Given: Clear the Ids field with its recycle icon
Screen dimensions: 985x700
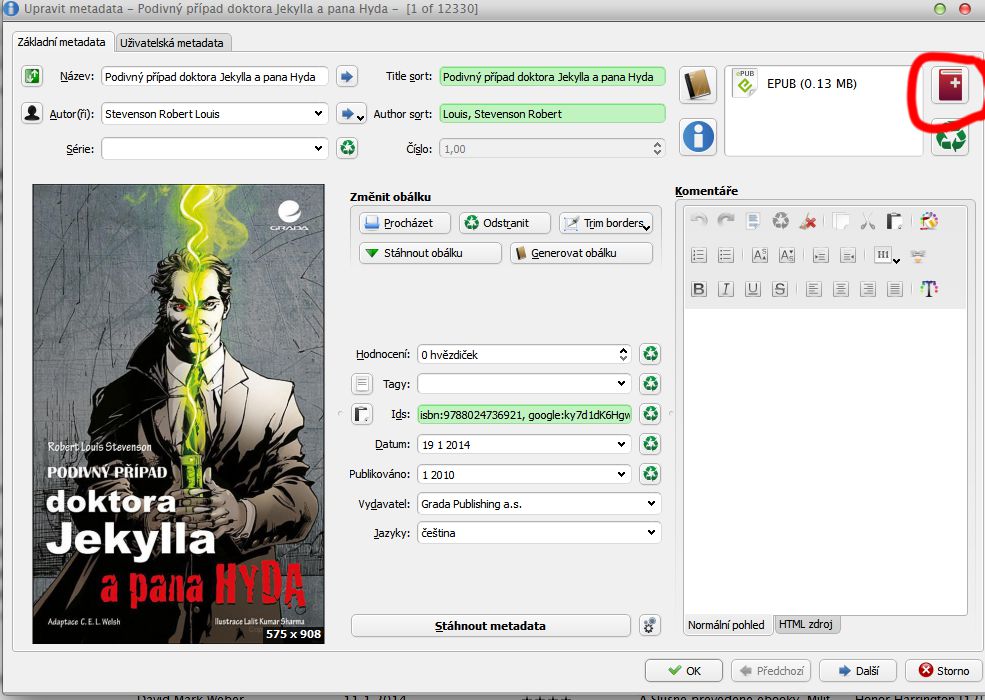Looking at the screenshot, I should pyautogui.click(x=651, y=413).
